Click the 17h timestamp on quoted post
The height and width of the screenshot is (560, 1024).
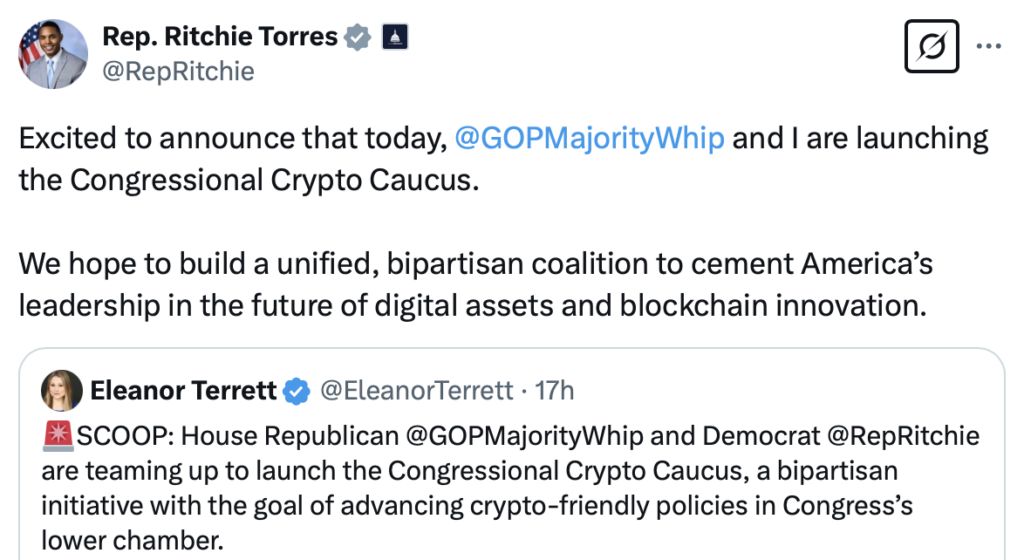(555, 390)
